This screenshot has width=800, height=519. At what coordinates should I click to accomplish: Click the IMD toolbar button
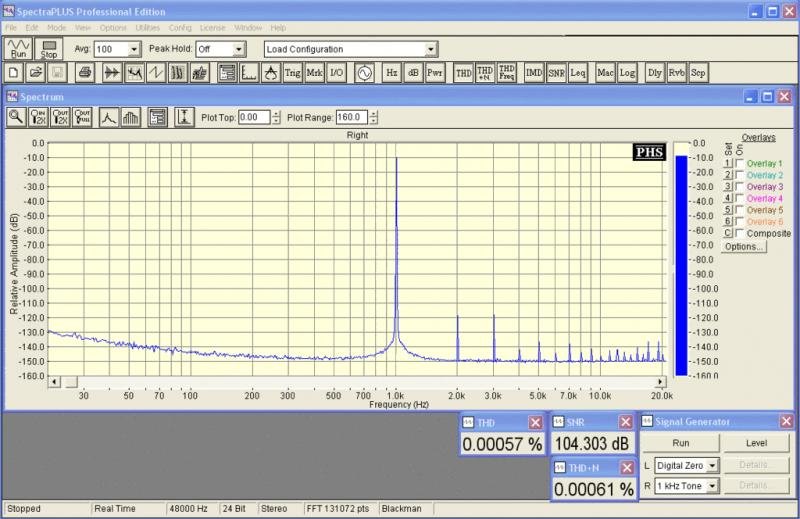(x=534, y=73)
